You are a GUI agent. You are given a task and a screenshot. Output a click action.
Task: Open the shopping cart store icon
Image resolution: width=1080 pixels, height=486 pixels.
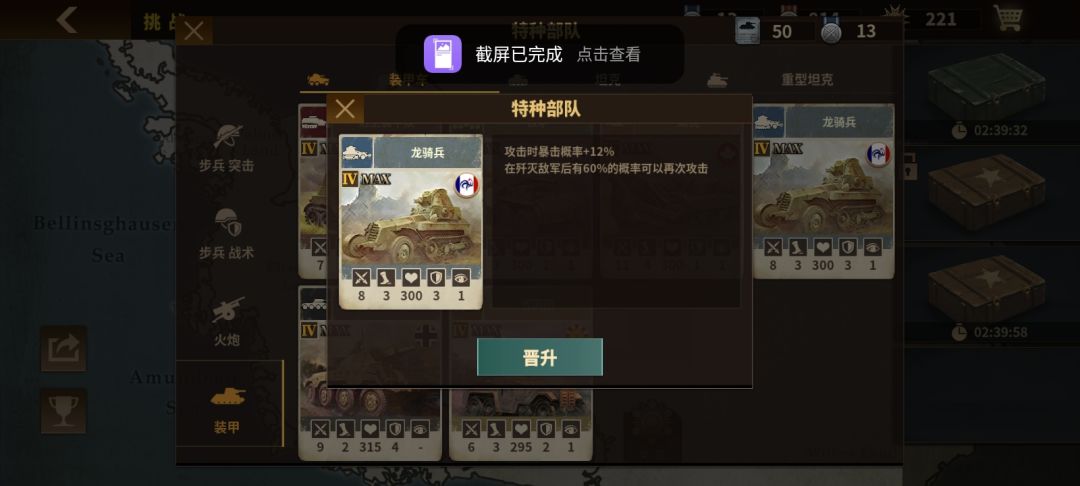click(1008, 18)
